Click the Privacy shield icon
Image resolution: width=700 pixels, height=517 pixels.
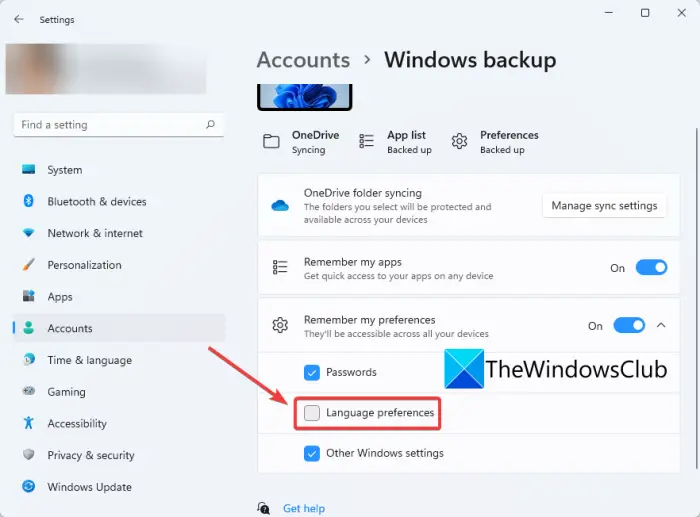(x=29, y=454)
